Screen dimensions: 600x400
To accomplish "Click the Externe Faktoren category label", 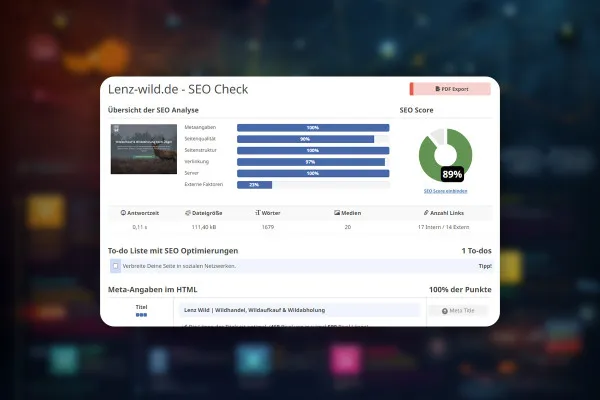I will pyautogui.click(x=204, y=184).
